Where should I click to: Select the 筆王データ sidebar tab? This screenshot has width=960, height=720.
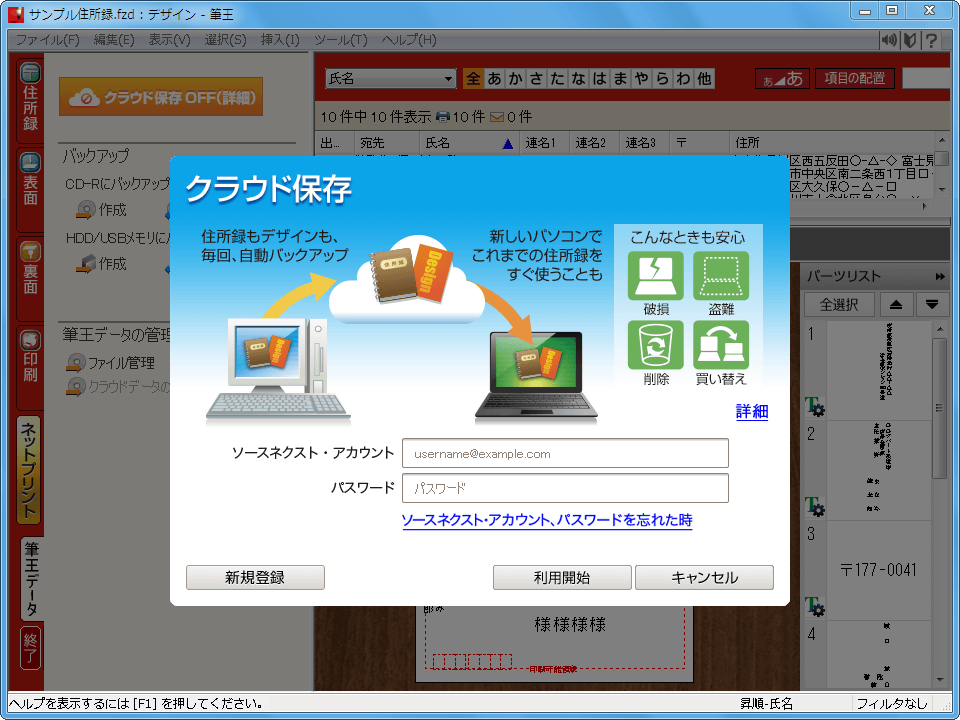pyautogui.click(x=31, y=579)
